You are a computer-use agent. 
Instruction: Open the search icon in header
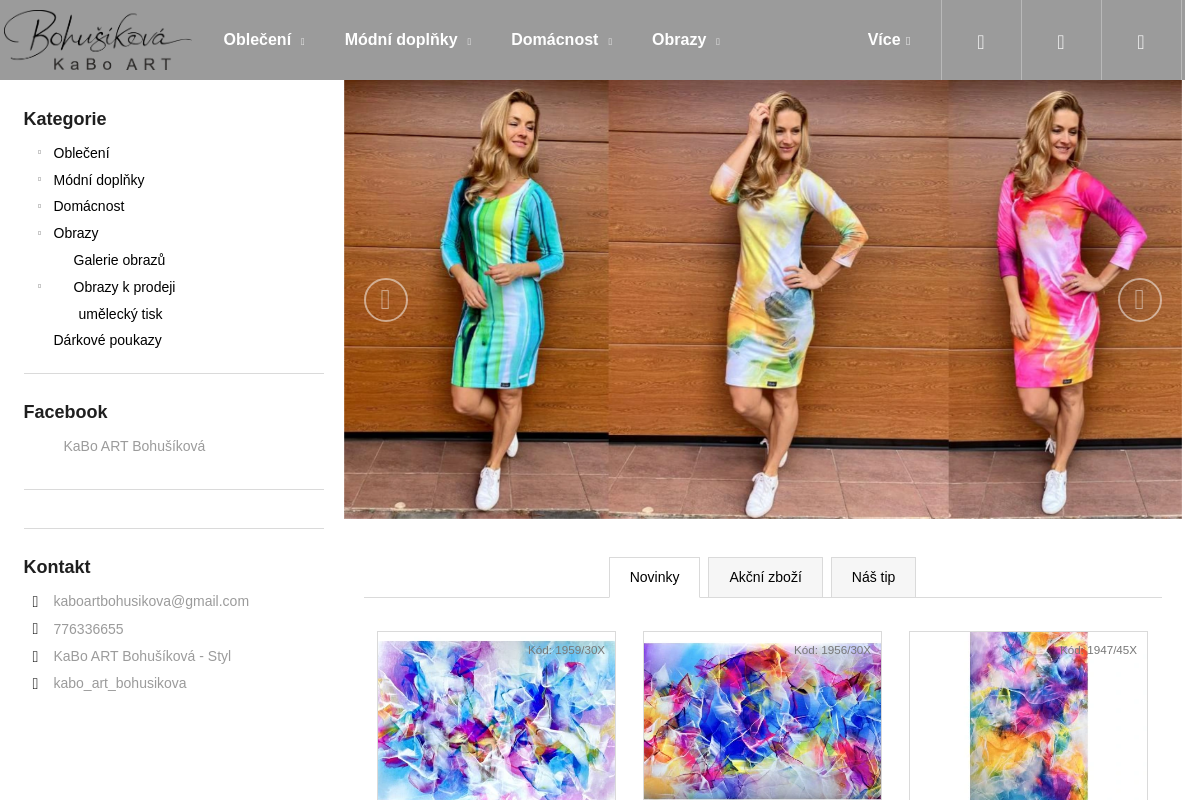tap(981, 41)
